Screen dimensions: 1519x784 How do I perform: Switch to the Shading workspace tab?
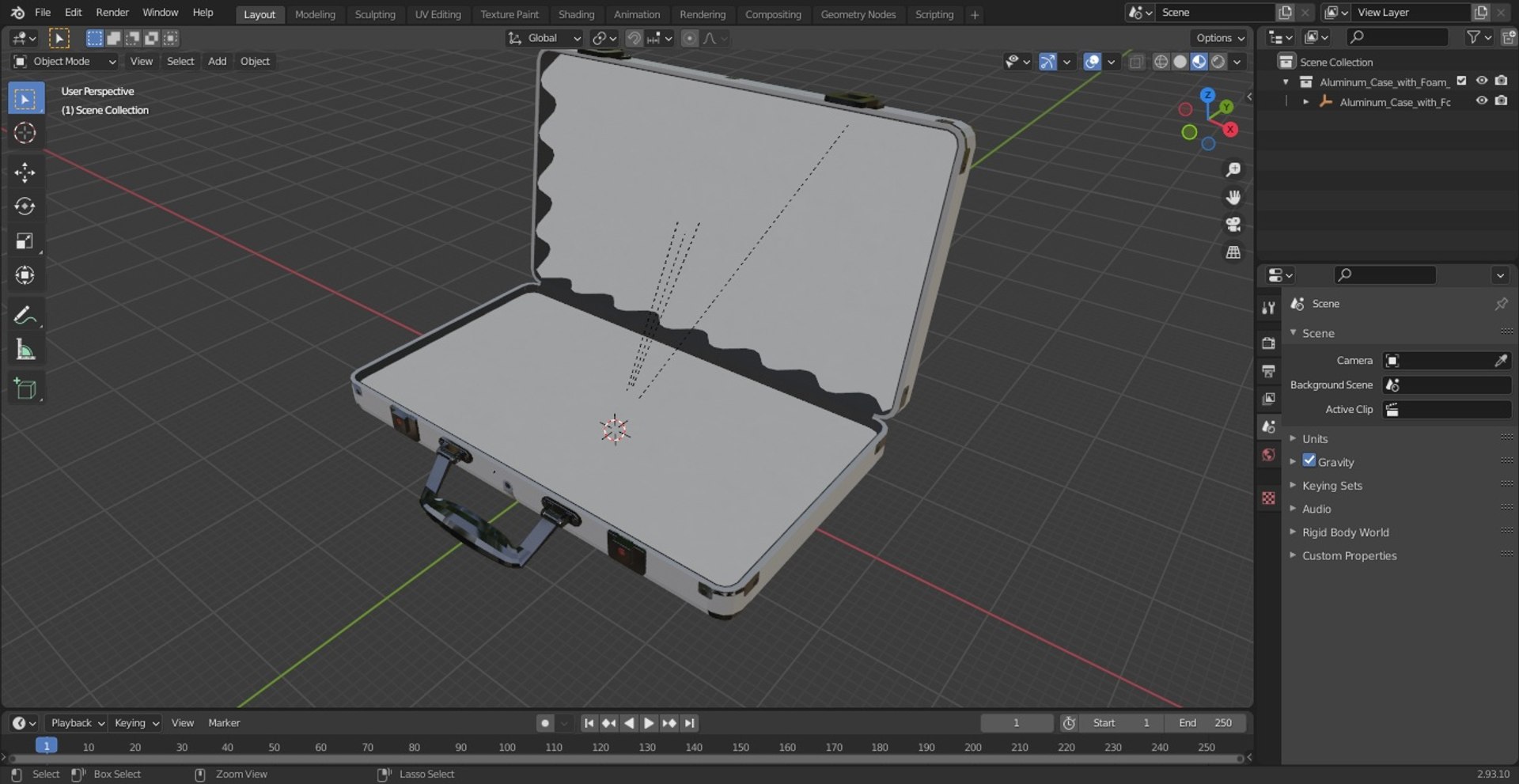click(576, 14)
